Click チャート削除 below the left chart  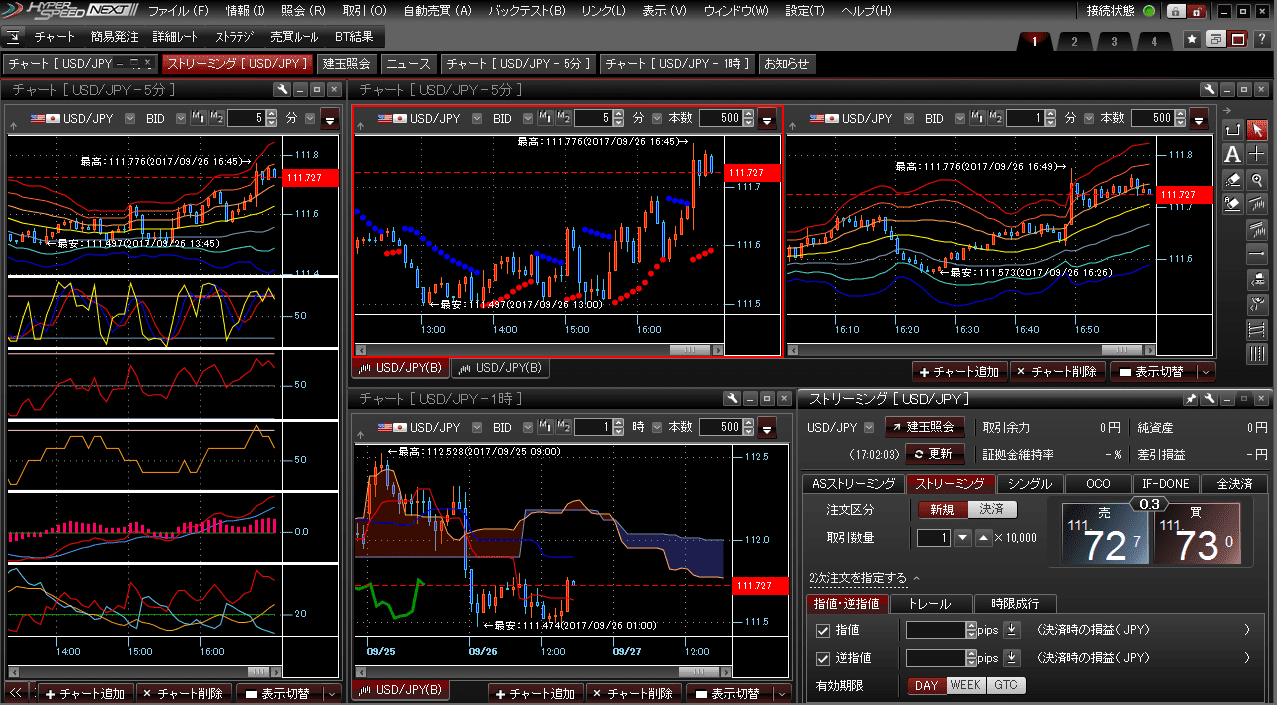point(184,693)
